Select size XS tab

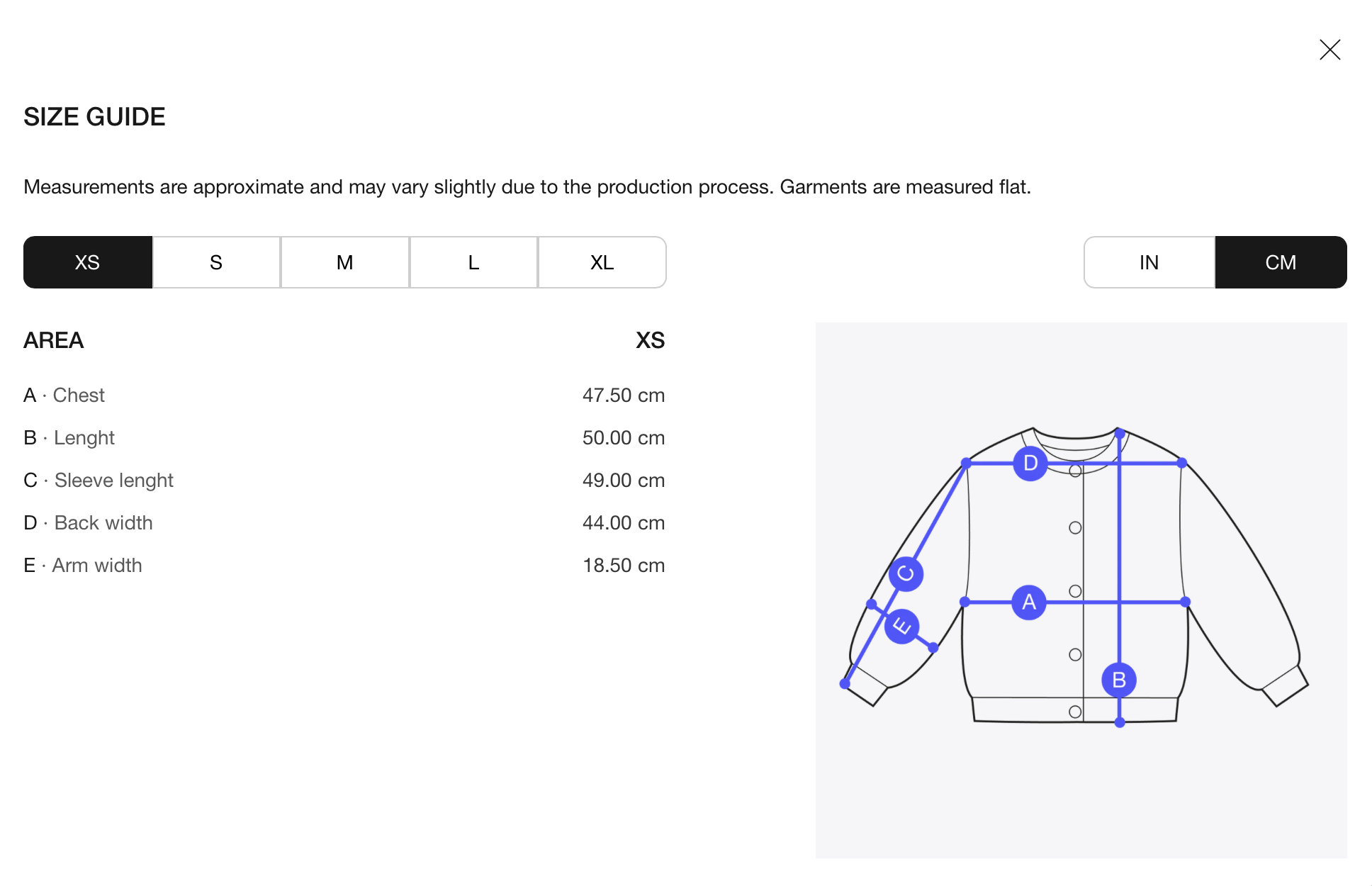88,262
